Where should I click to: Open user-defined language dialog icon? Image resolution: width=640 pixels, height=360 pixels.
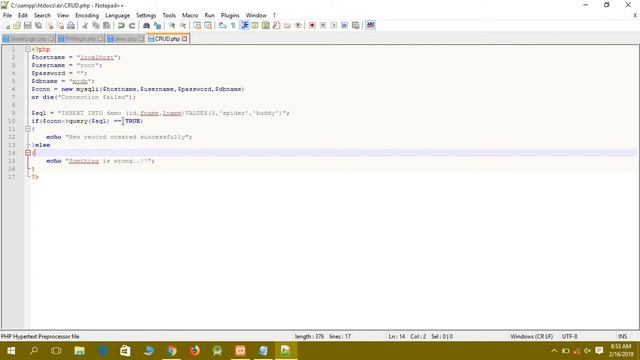[255, 25]
